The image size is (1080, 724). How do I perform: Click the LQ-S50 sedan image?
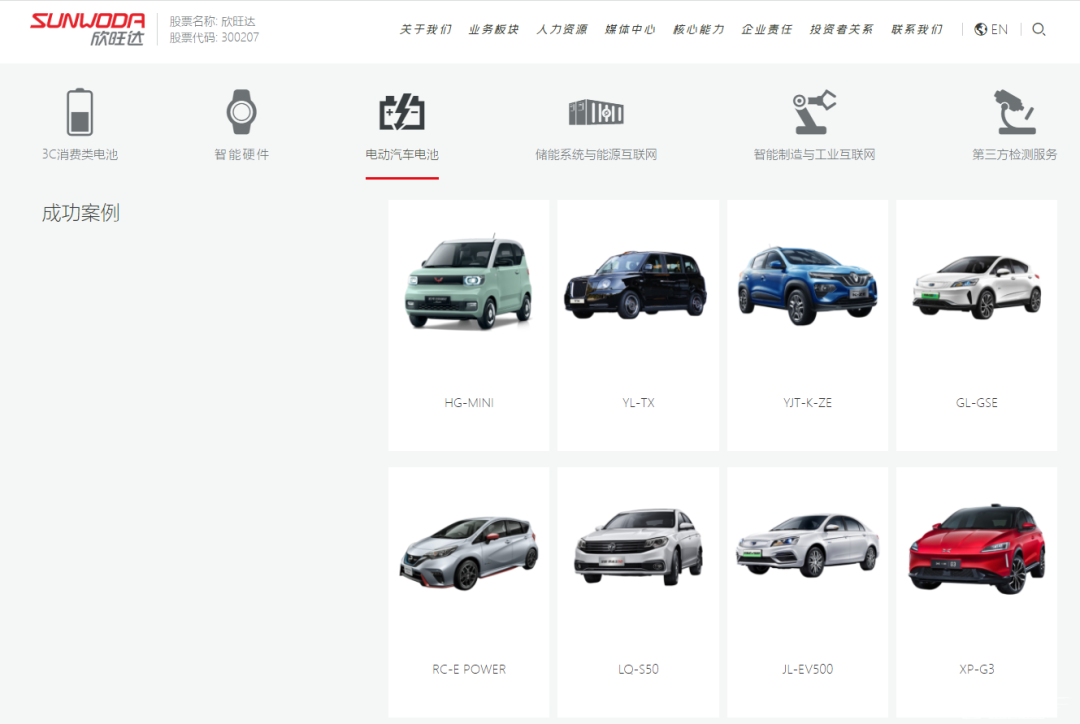[x=638, y=547]
